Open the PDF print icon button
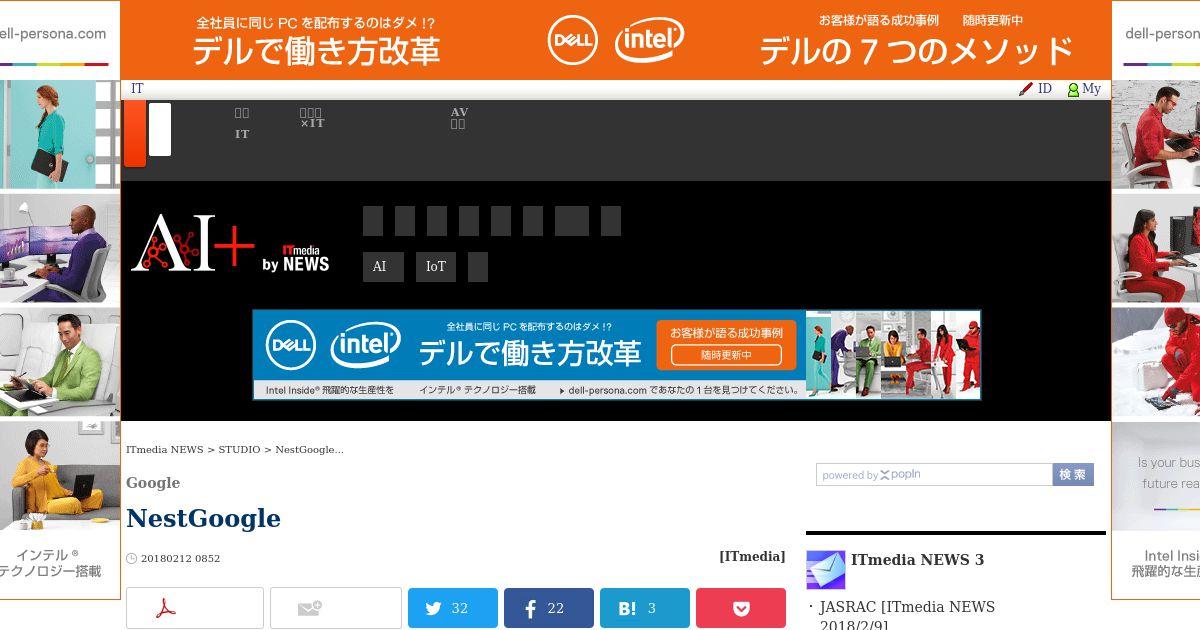This screenshot has height=630, width=1200. pyautogui.click(x=195, y=608)
